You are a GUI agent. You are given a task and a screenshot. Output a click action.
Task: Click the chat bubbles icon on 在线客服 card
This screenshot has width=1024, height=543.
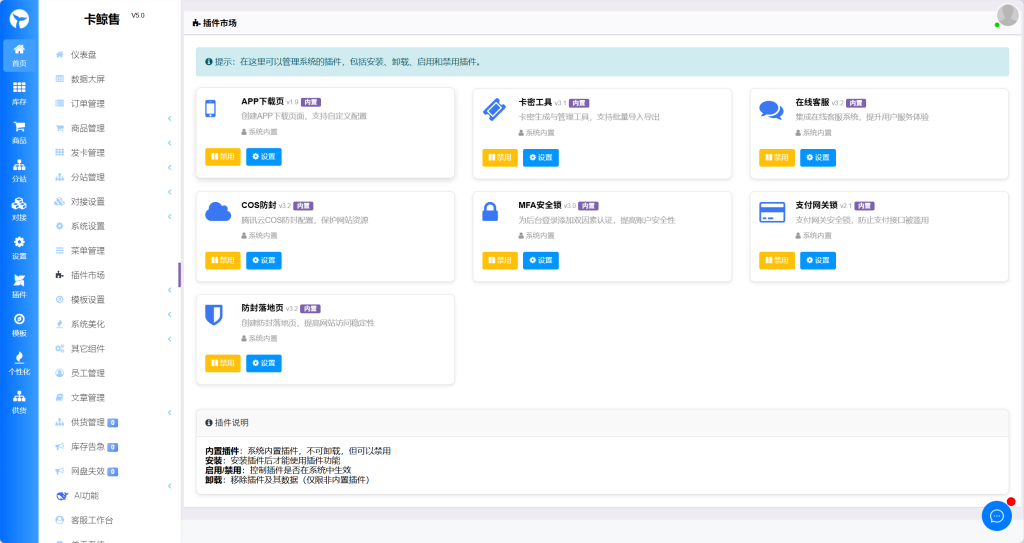pos(771,110)
